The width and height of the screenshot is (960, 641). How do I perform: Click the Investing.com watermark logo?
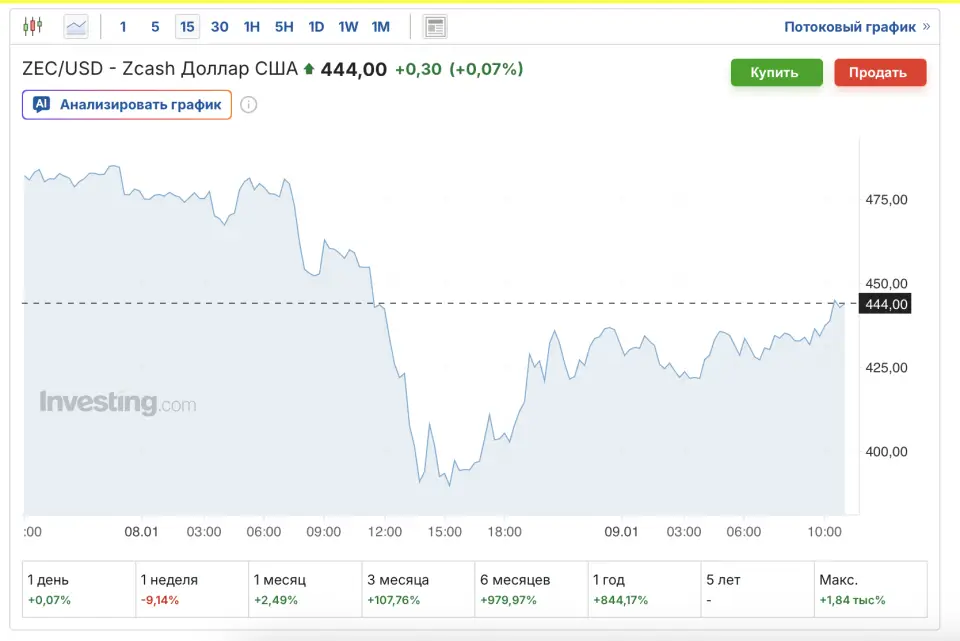(x=117, y=403)
